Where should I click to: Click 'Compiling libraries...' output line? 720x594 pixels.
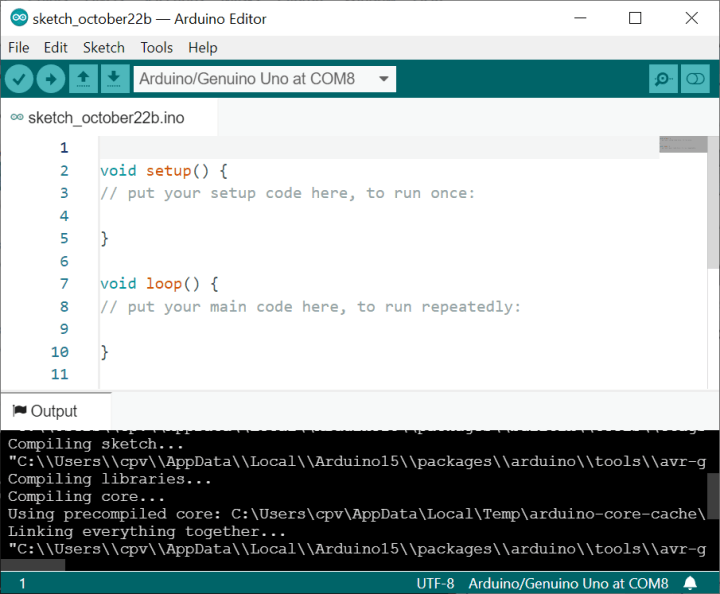(x=110, y=479)
